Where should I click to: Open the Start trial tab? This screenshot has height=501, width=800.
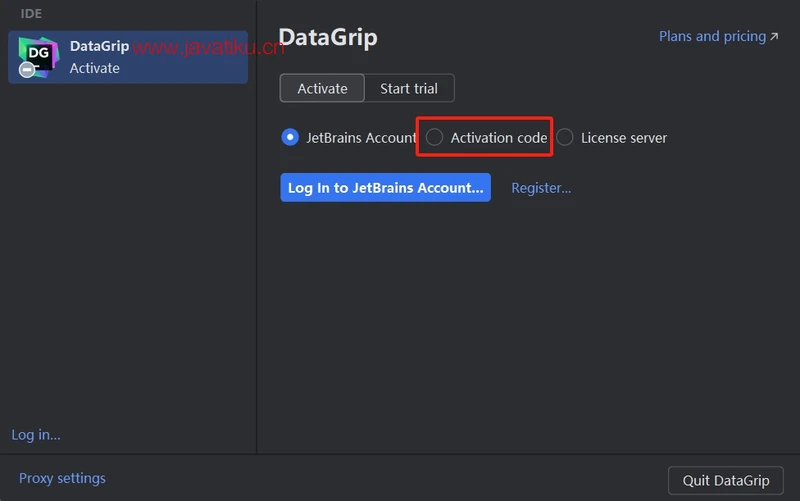coord(409,88)
